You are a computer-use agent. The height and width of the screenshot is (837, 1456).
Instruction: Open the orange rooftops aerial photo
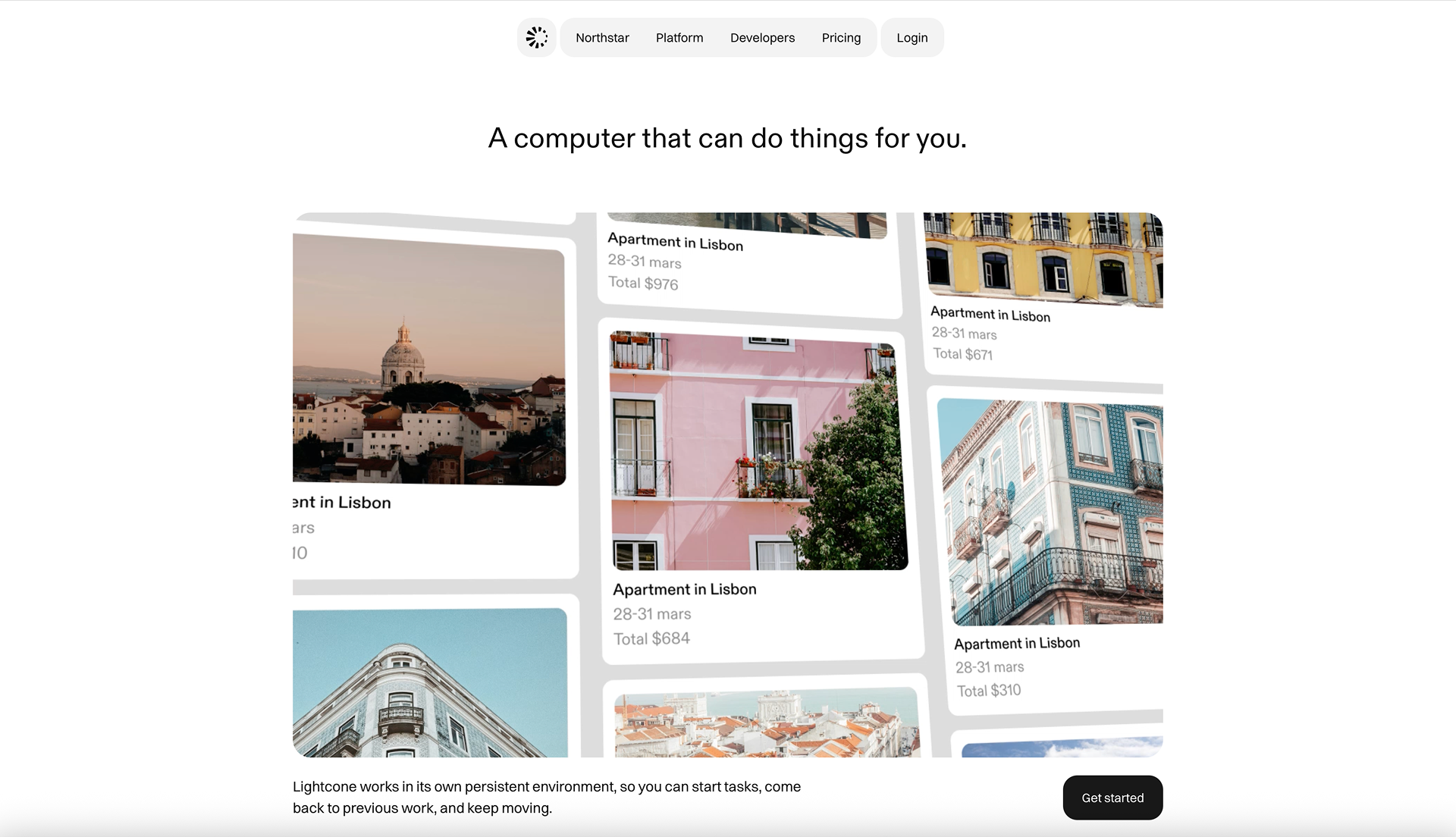766,724
